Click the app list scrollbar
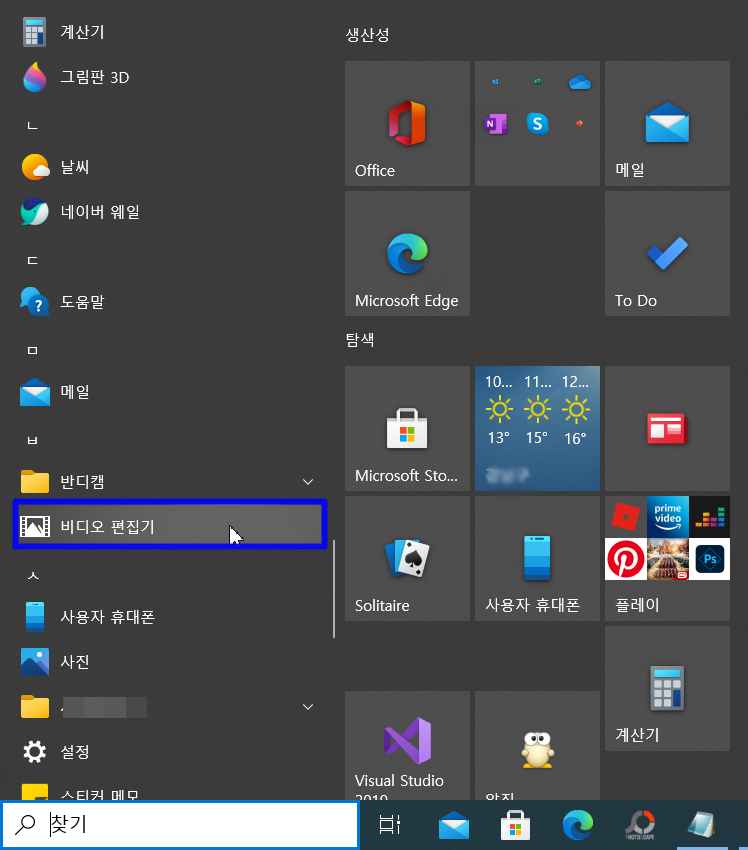The image size is (748, 850). [334, 589]
